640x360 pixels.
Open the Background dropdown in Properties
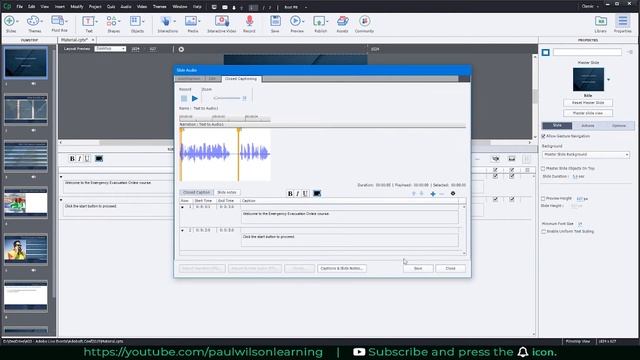coord(586,155)
